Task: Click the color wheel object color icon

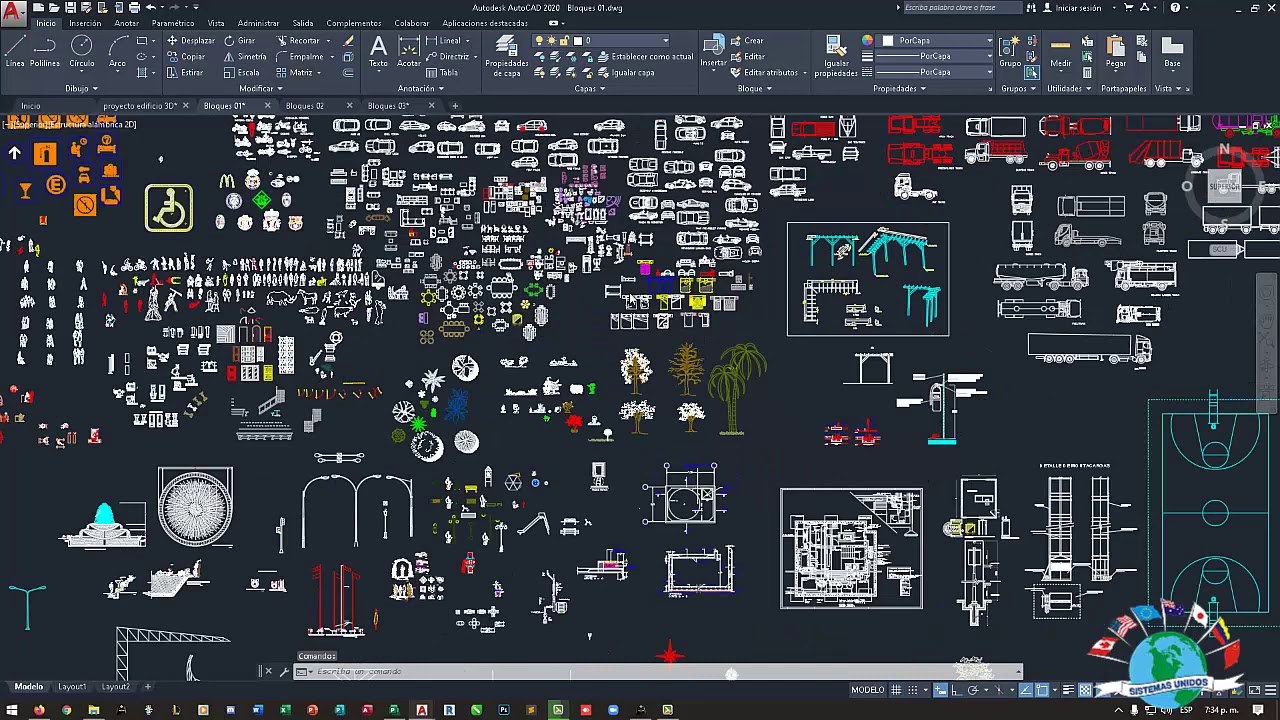Action: point(867,41)
